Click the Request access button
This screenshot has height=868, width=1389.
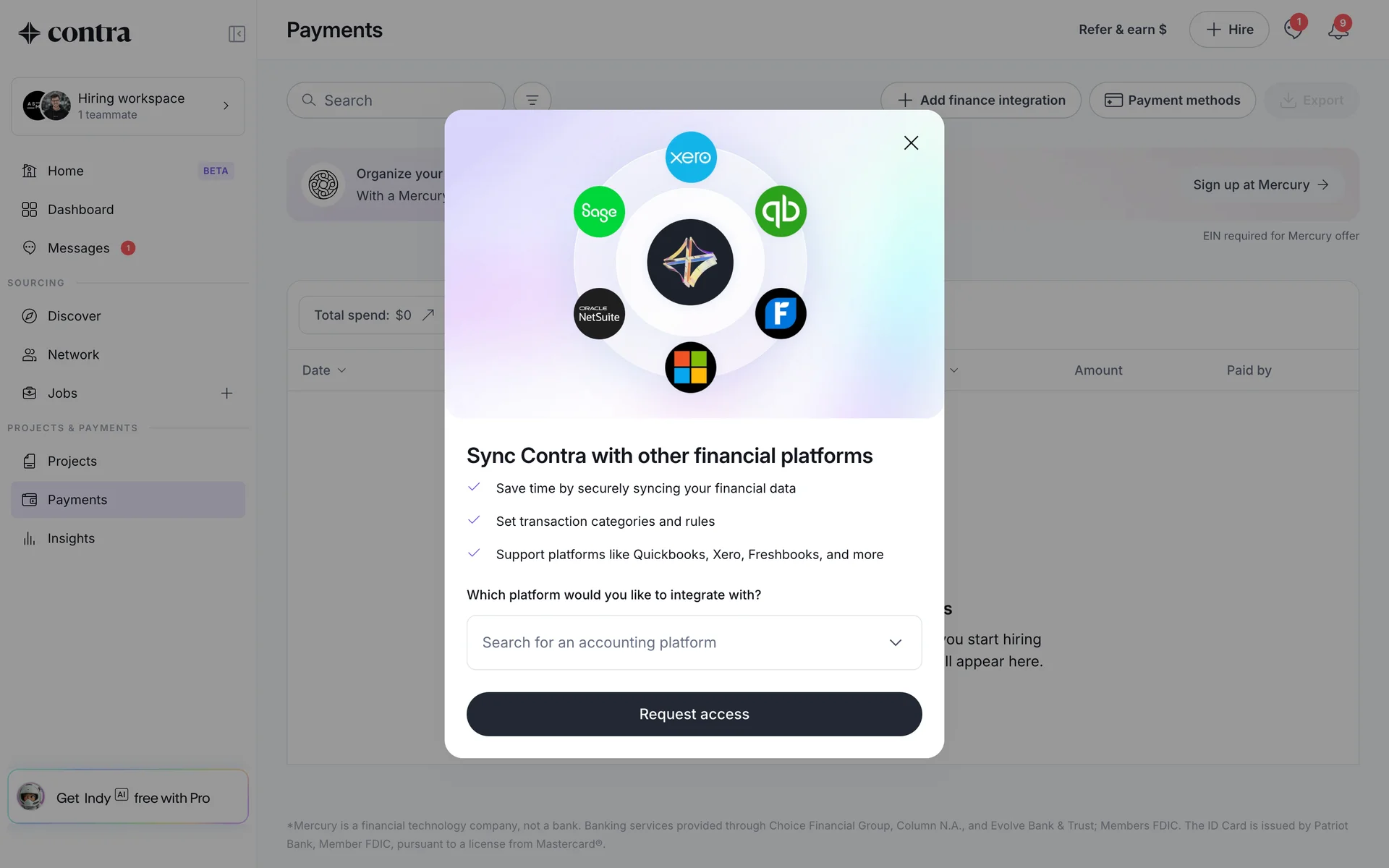point(694,715)
